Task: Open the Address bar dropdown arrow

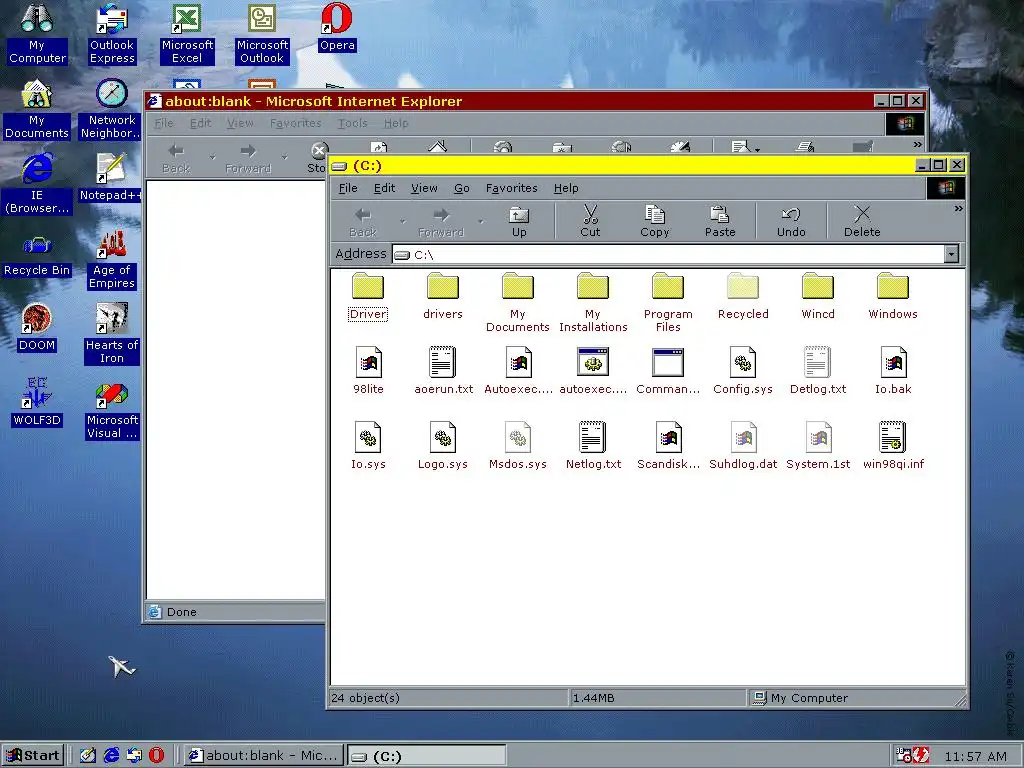Action: pos(952,254)
